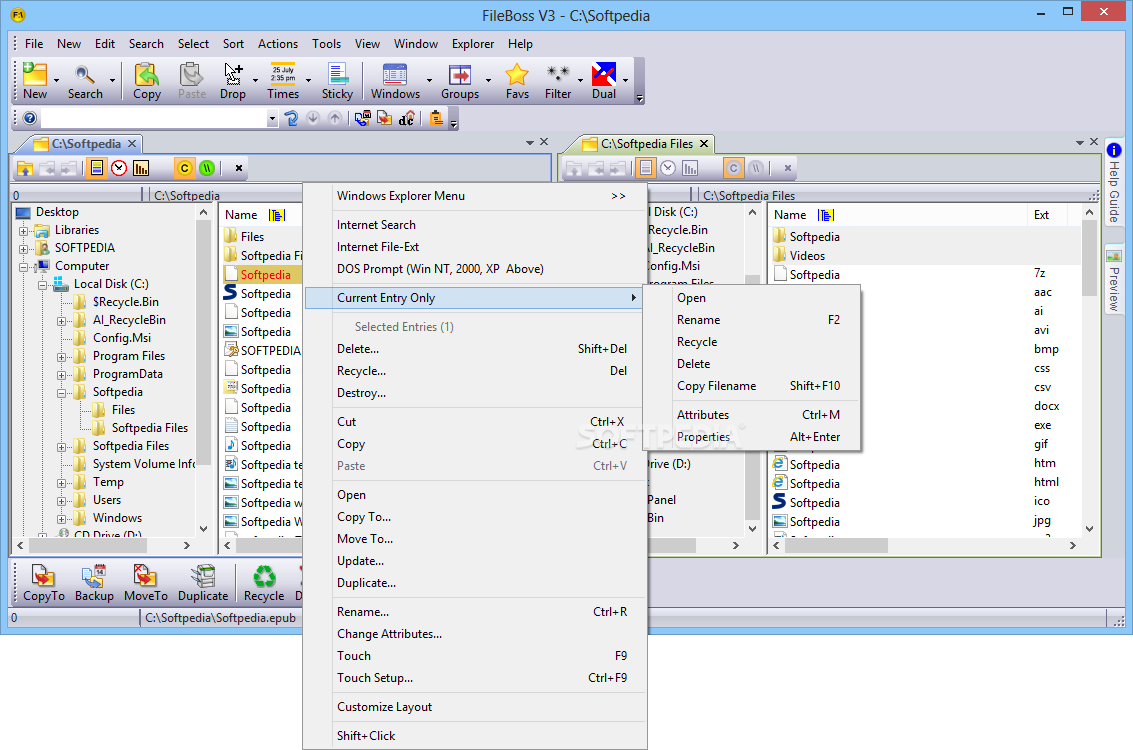Viewport: 1133px width, 750px height.
Task: Click the bar chart icon in C:\Softpedia pane
Action: 141,168
